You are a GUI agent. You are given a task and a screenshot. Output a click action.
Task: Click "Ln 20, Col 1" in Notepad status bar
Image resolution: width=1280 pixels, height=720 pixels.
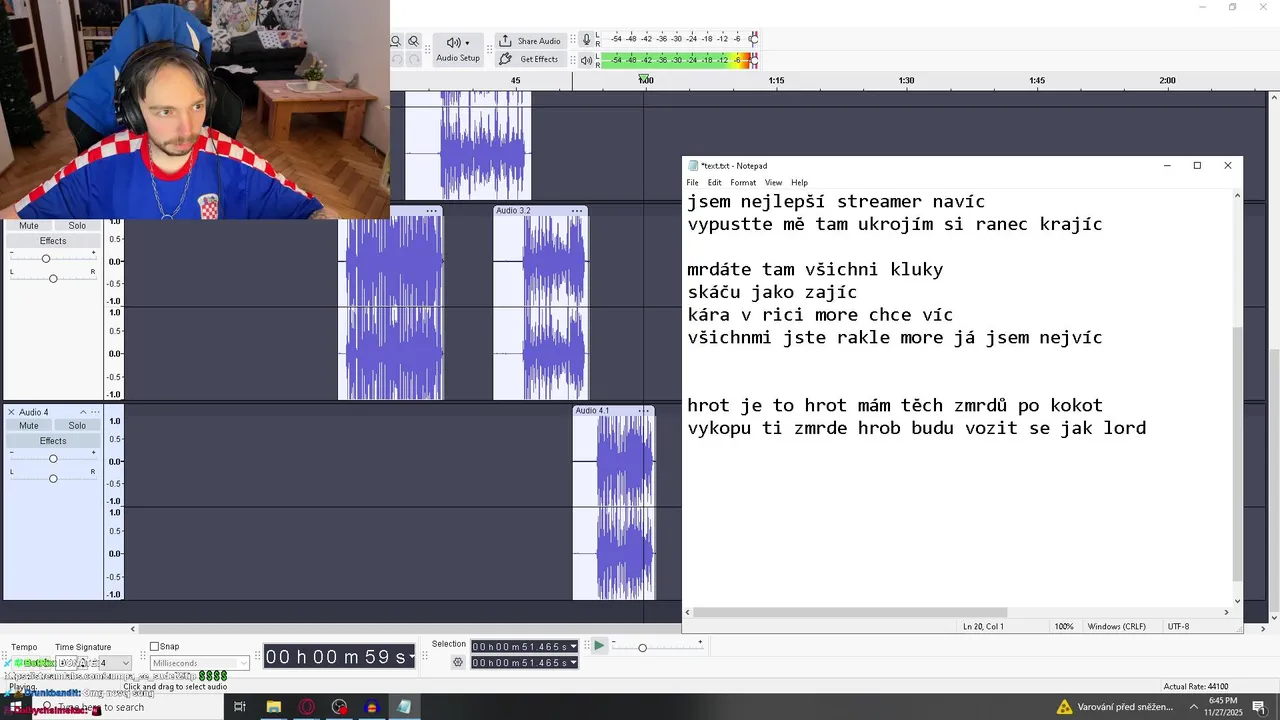coord(983,627)
